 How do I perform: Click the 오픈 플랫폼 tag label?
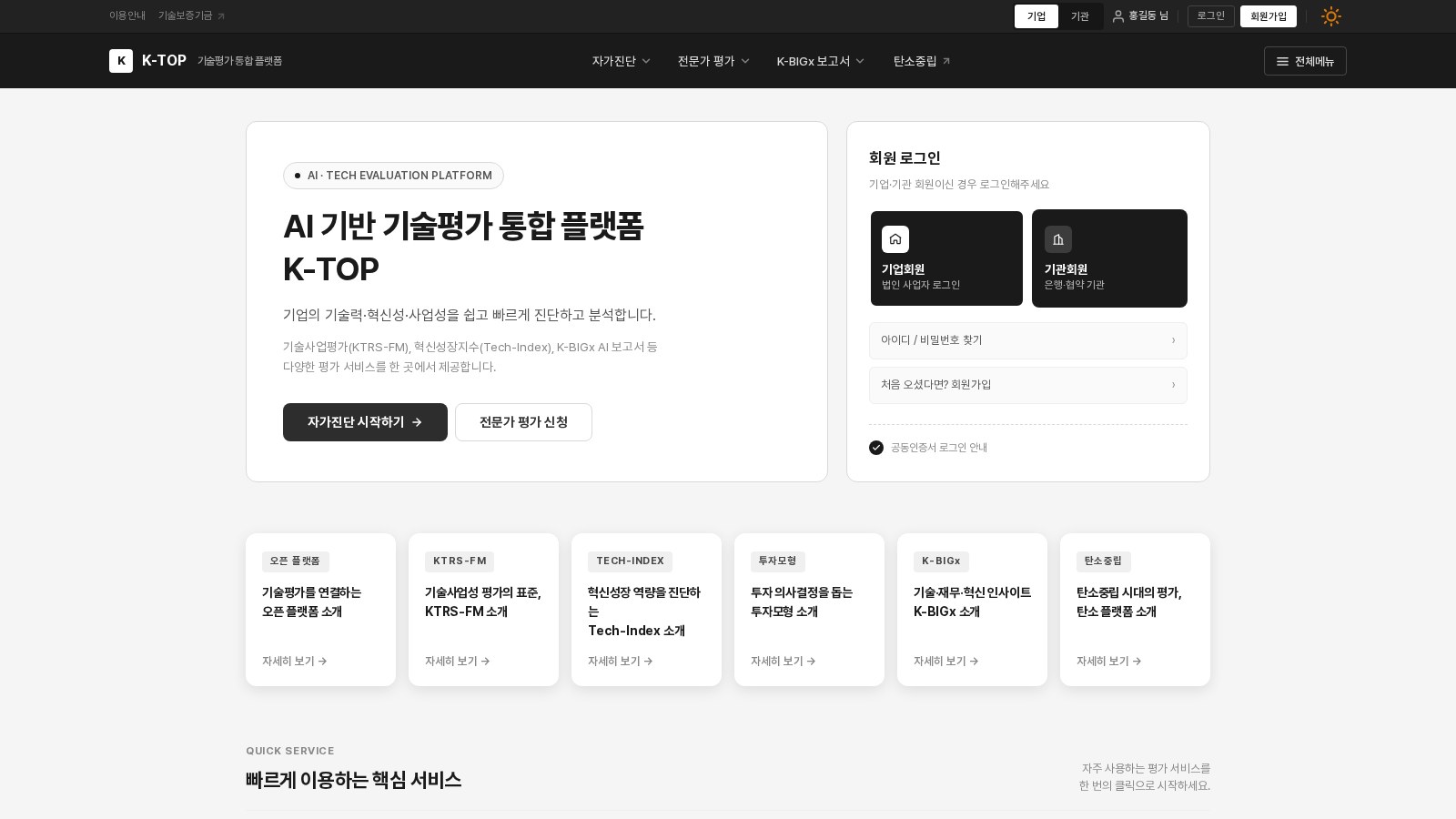296,561
